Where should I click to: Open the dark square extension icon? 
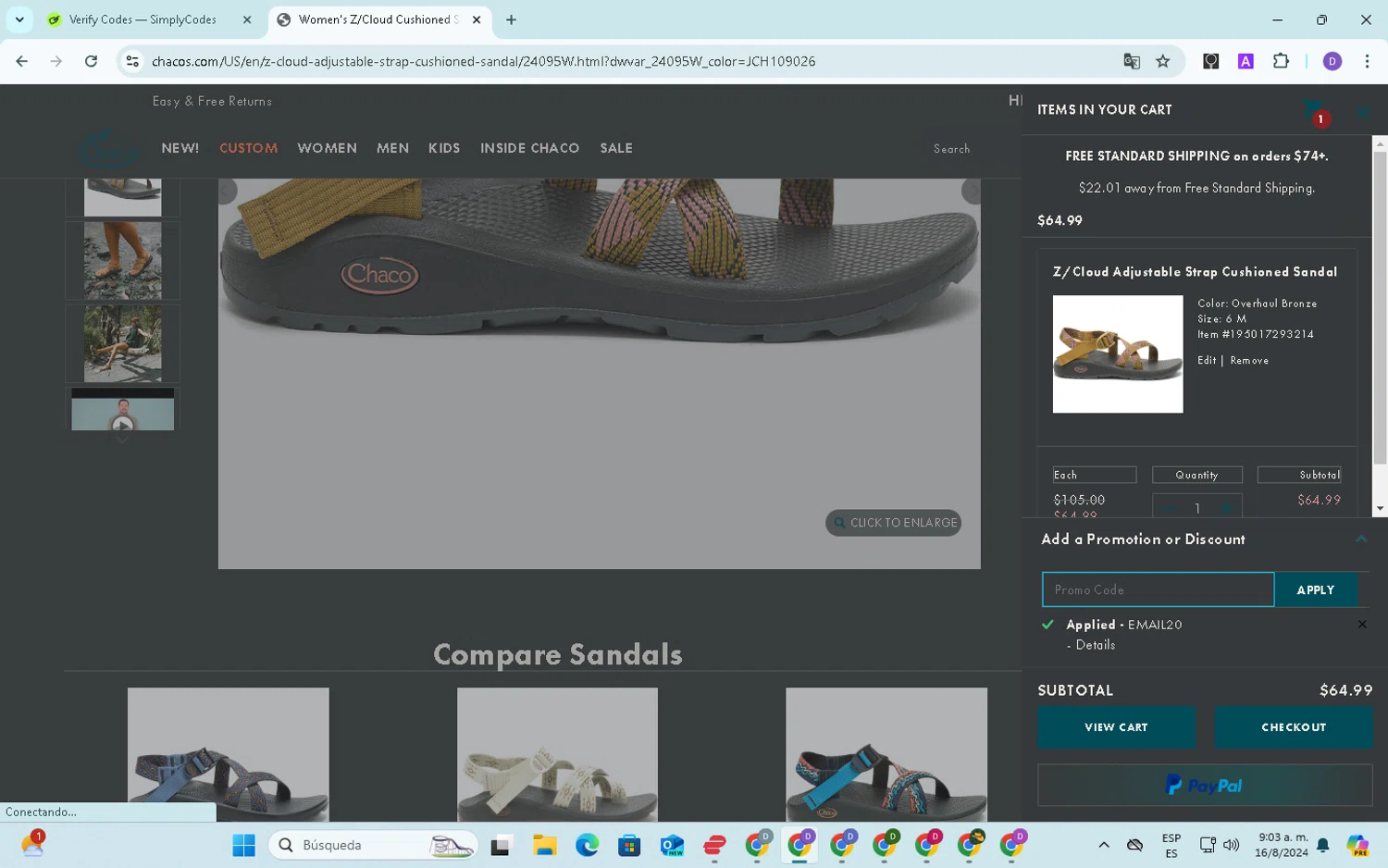(x=1210, y=61)
